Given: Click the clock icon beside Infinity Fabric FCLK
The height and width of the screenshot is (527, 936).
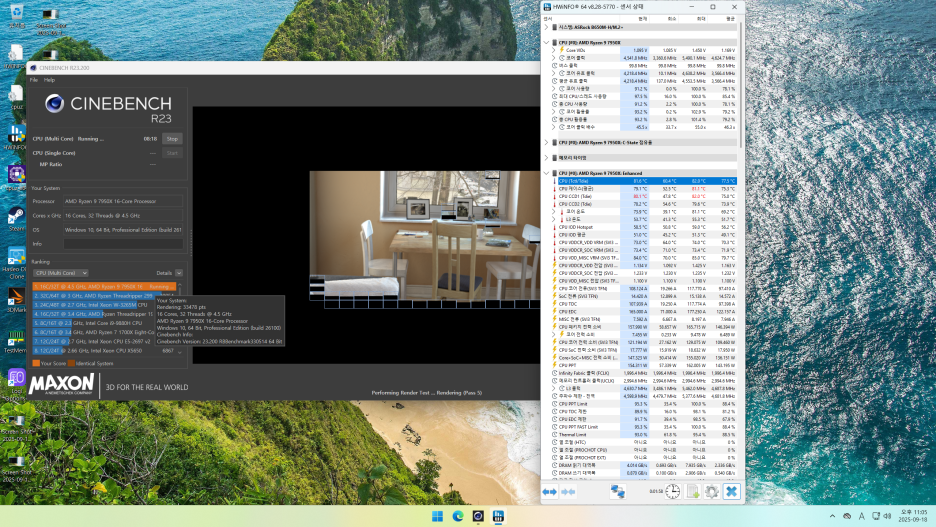Looking at the screenshot, I should point(555,373).
